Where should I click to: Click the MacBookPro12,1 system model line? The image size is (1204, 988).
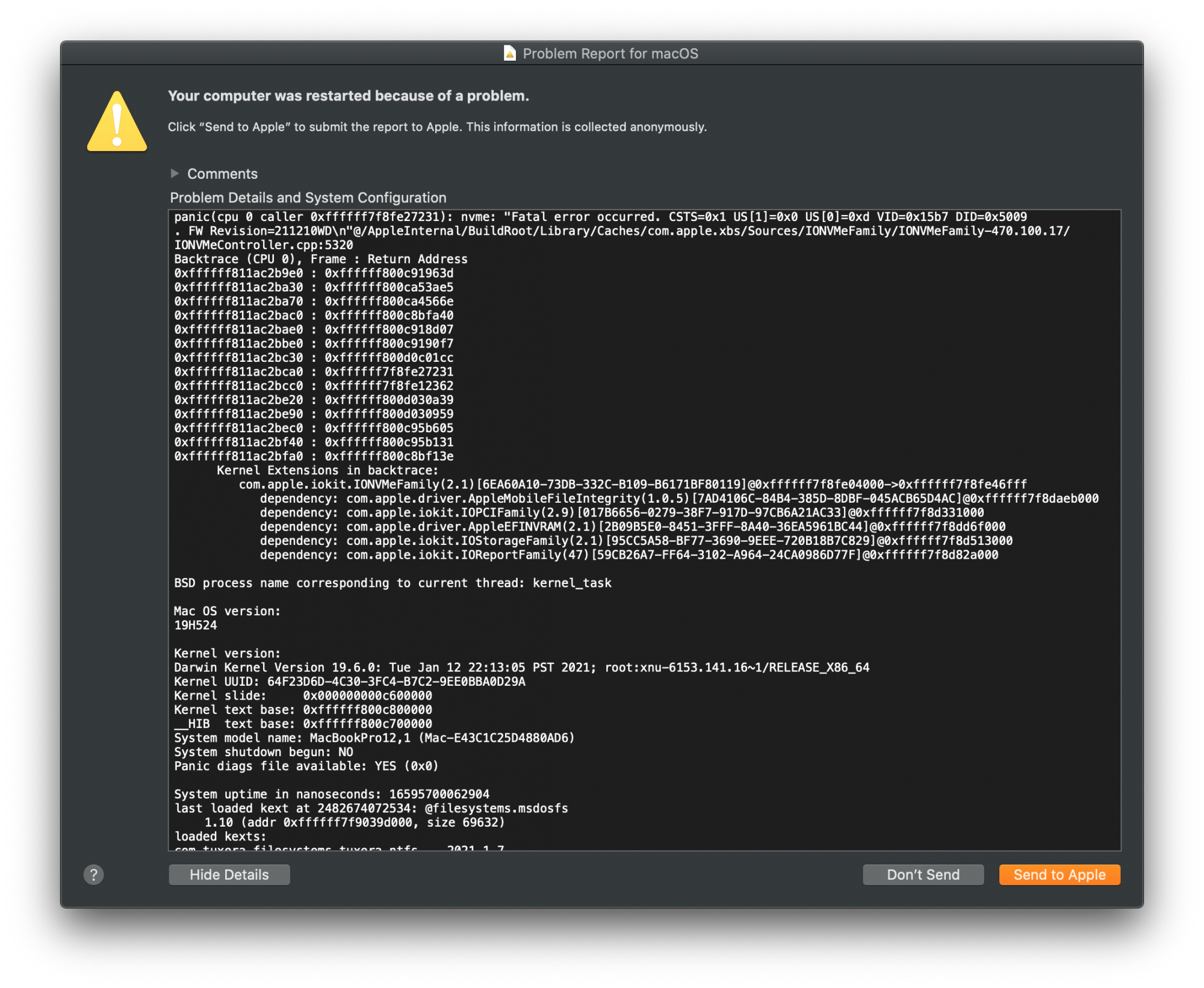pos(374,738)
